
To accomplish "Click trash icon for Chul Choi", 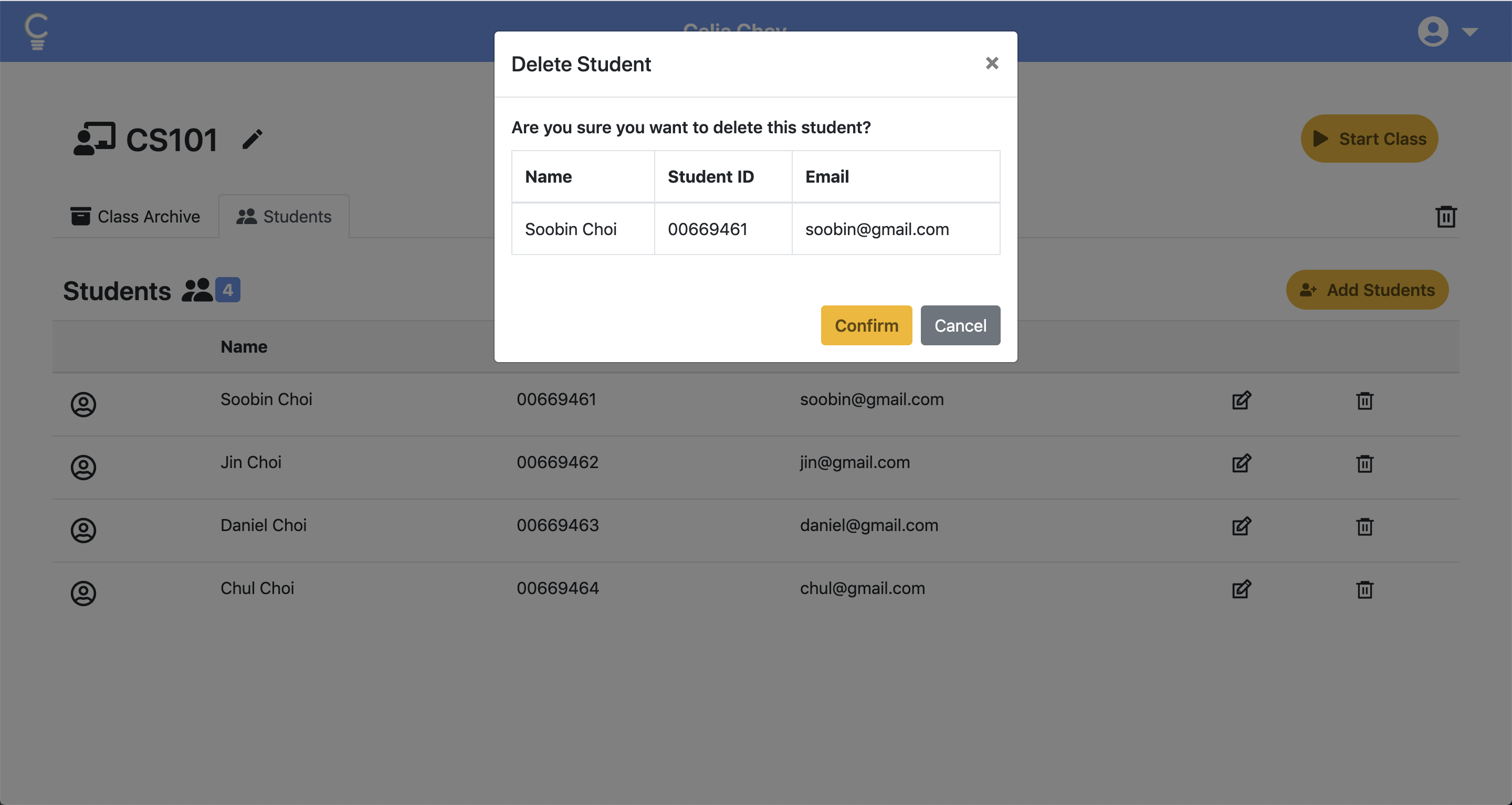I will 1364,589.
